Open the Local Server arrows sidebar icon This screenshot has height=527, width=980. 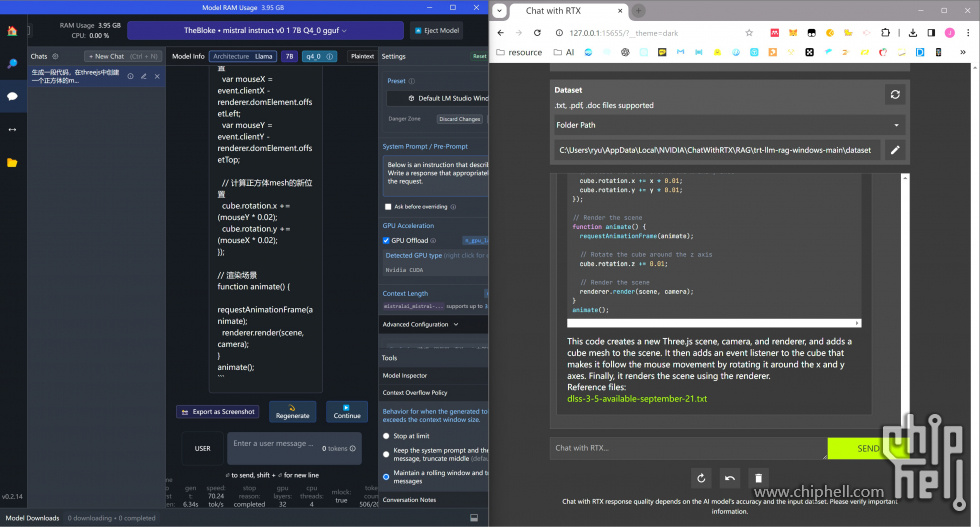click(x=12, y=129)
